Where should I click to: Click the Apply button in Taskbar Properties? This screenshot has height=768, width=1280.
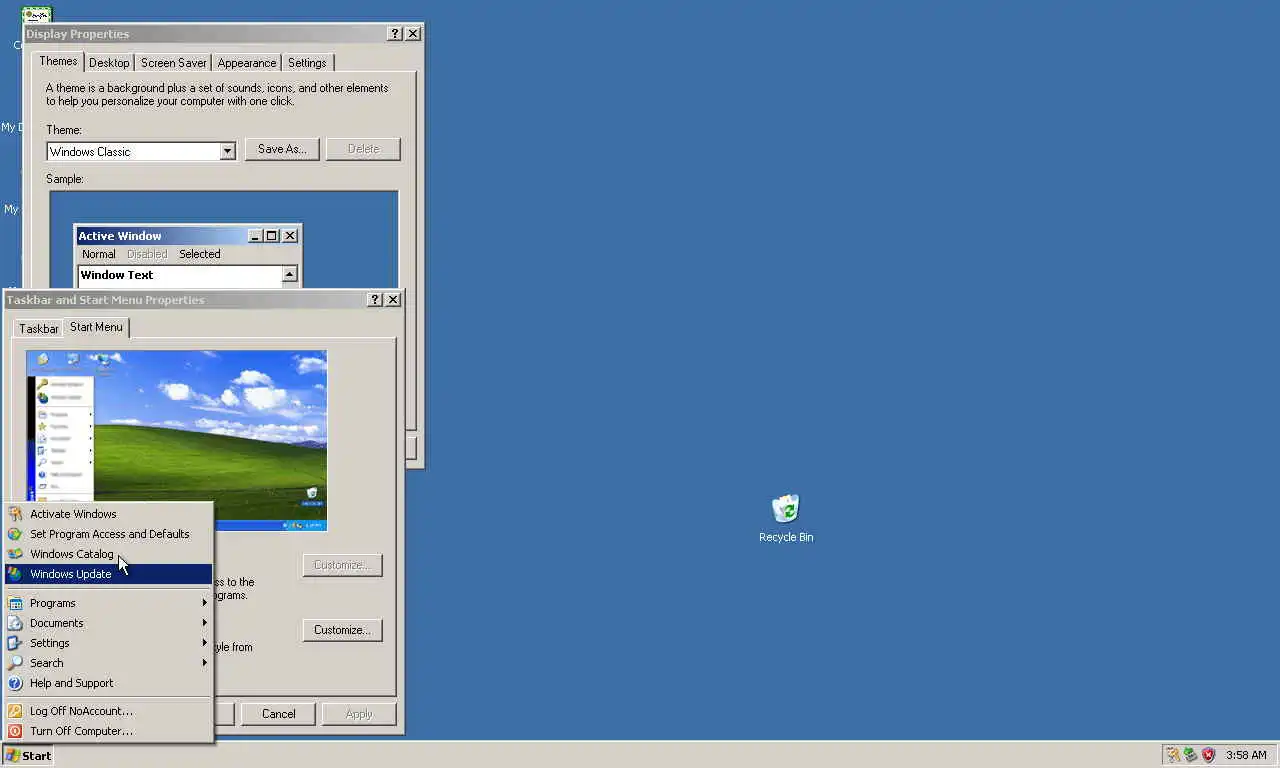click(x=359, y=714)
